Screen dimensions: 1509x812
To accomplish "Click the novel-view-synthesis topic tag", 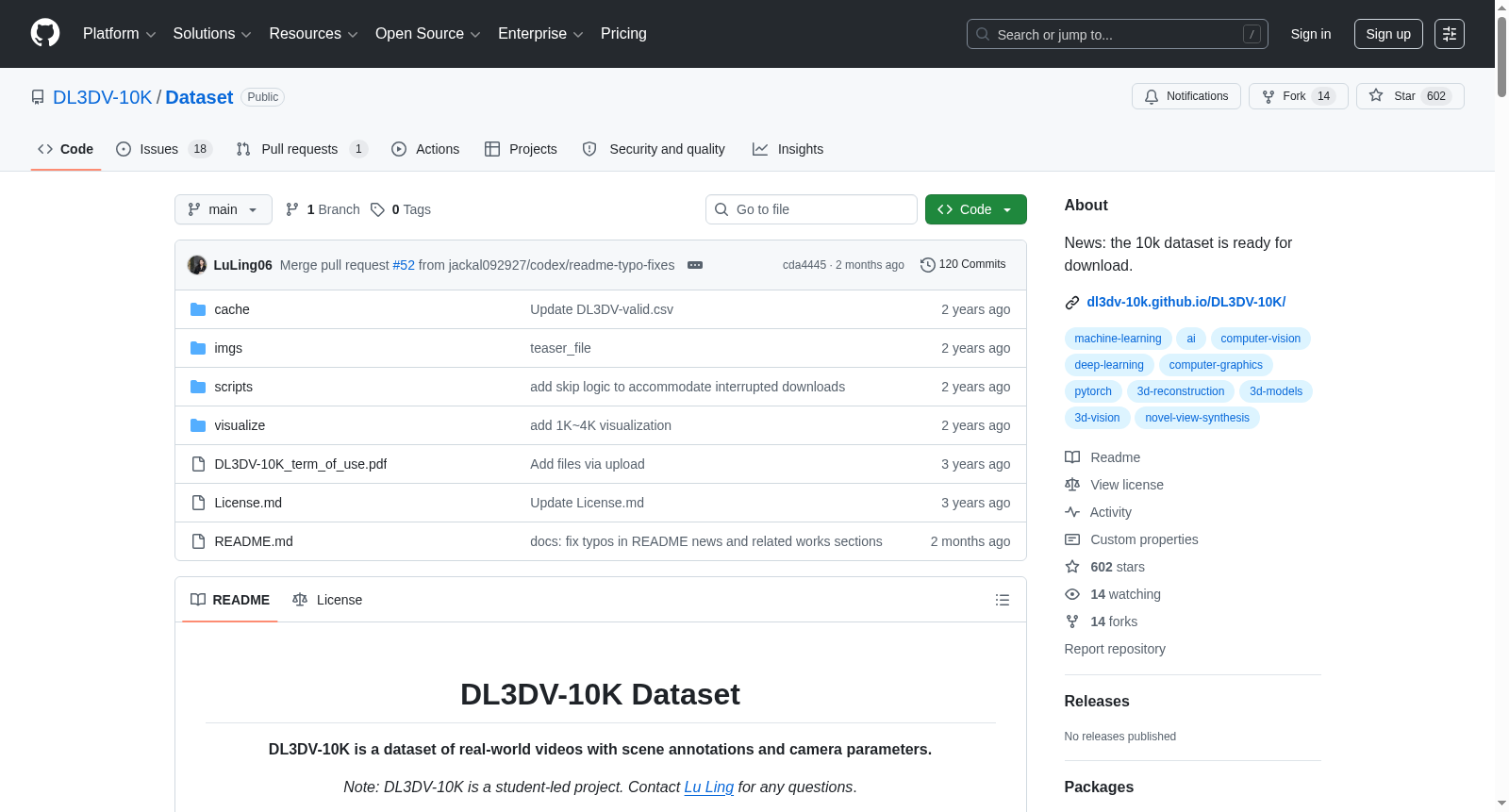I will point(1197,418).
